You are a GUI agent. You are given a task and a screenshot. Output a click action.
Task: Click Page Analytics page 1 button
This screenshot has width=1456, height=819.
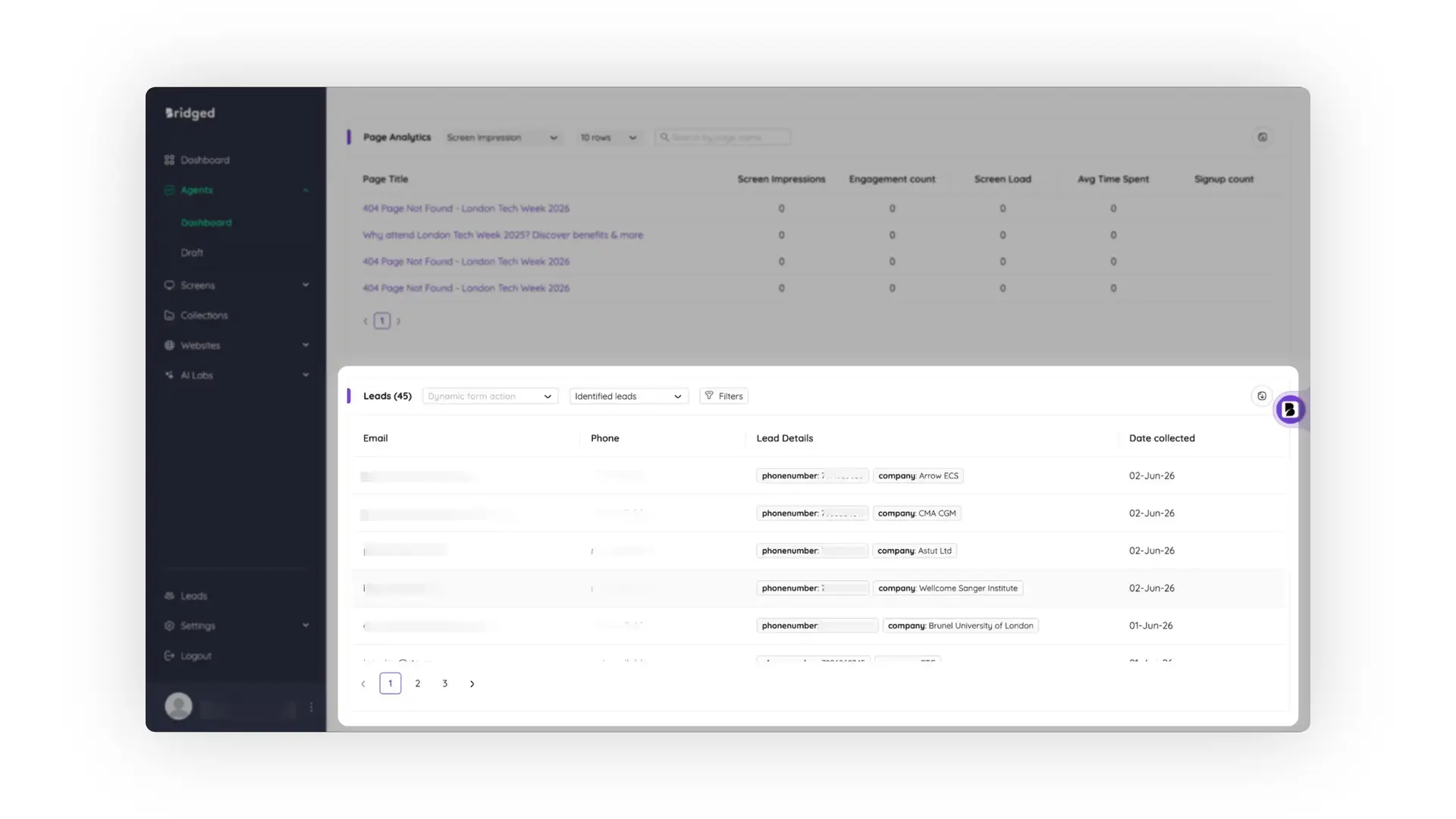click(382, 321)
